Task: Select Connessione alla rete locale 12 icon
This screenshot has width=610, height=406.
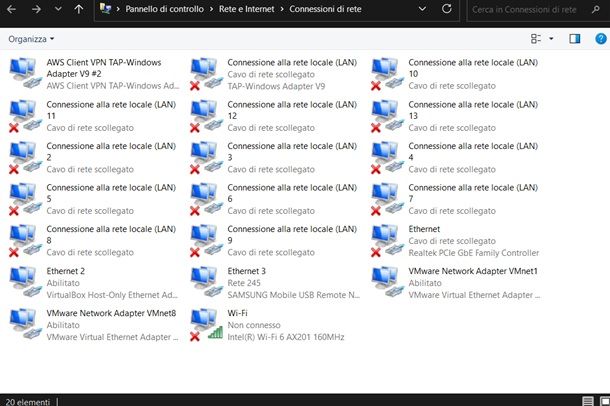Action: 206,116
